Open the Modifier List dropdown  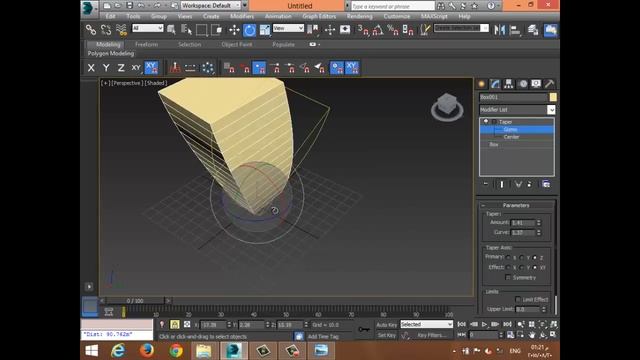[551, 110]
